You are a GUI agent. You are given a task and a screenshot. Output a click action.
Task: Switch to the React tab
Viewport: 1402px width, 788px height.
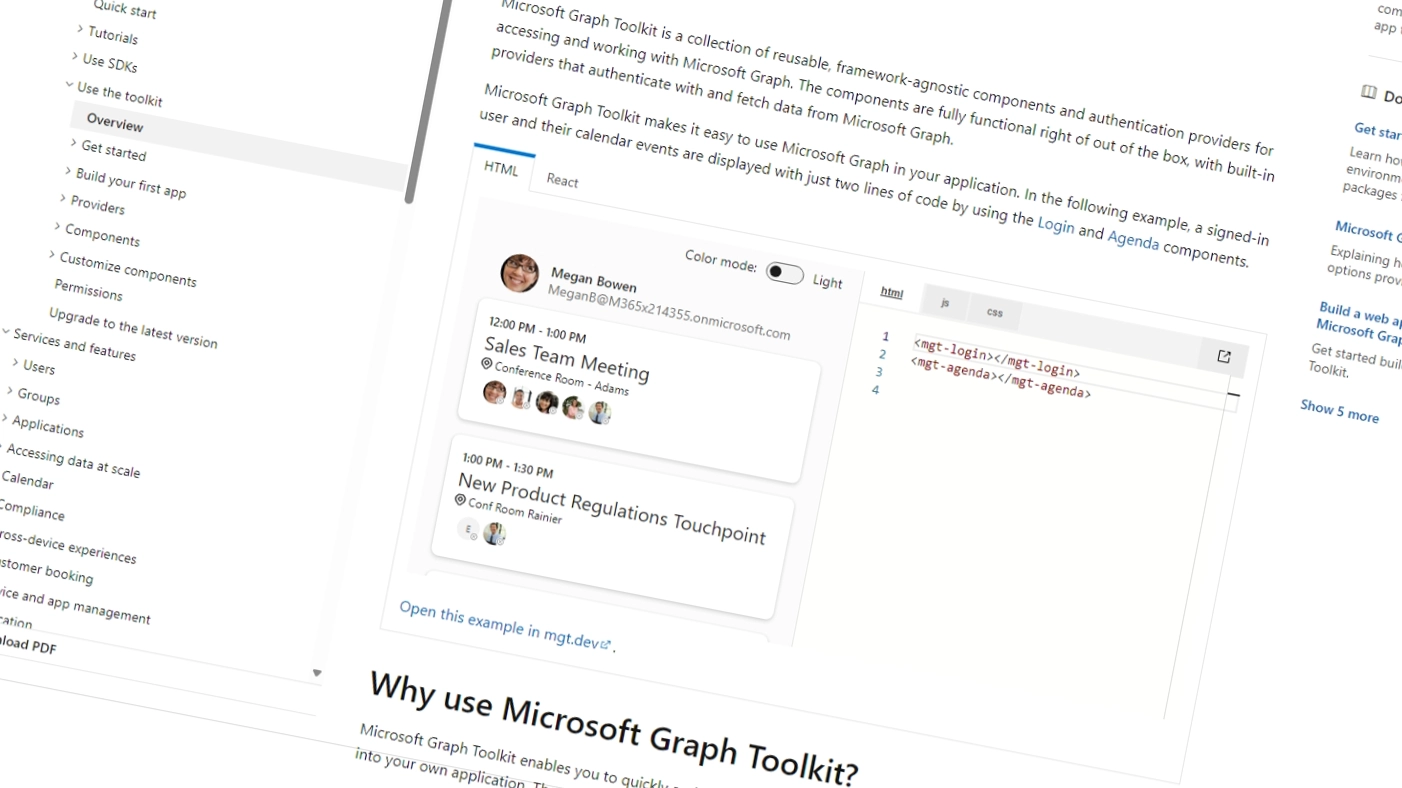pyautogui.click(x=562, y=181)
